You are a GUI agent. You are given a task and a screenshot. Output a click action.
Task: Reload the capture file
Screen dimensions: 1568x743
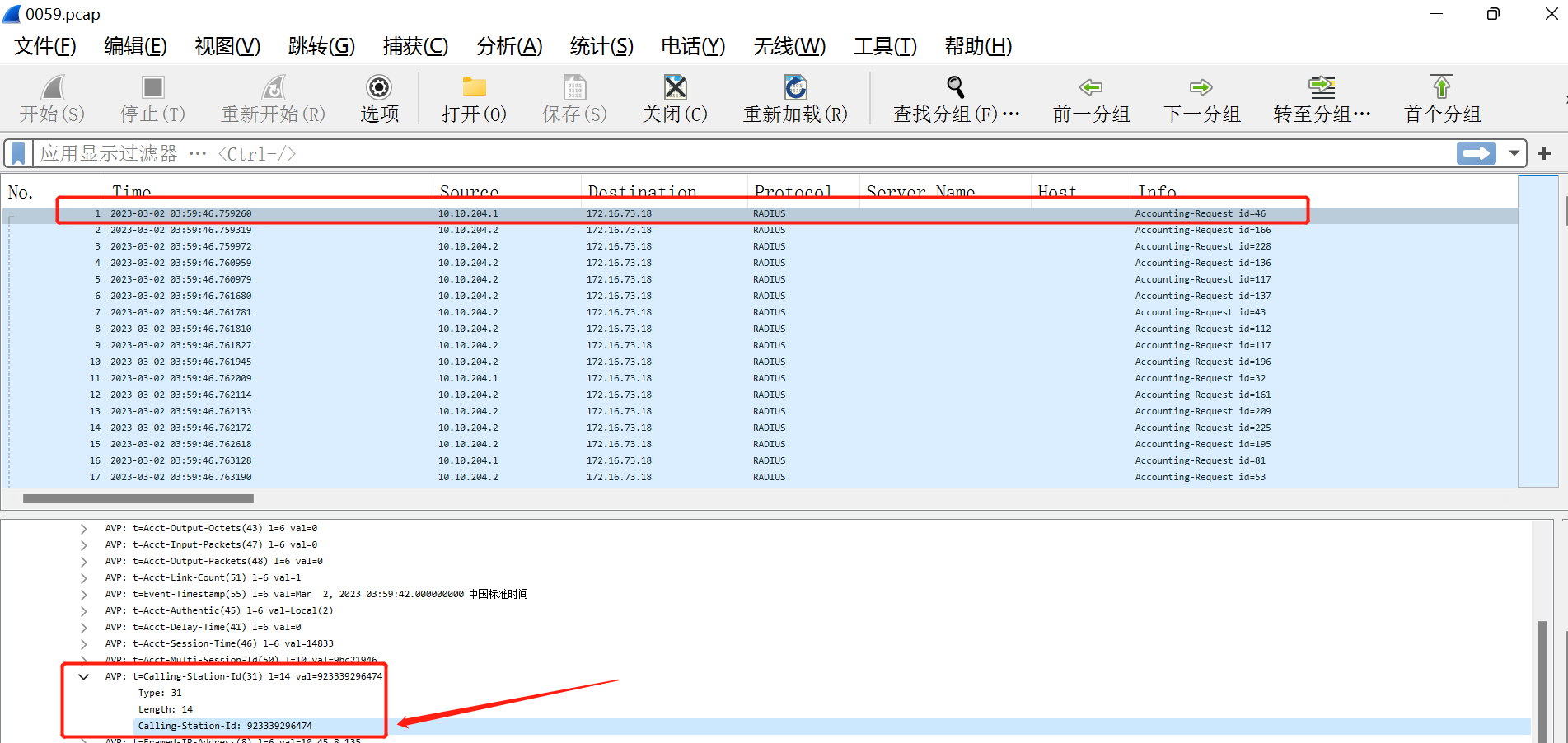tap(795, 88)
